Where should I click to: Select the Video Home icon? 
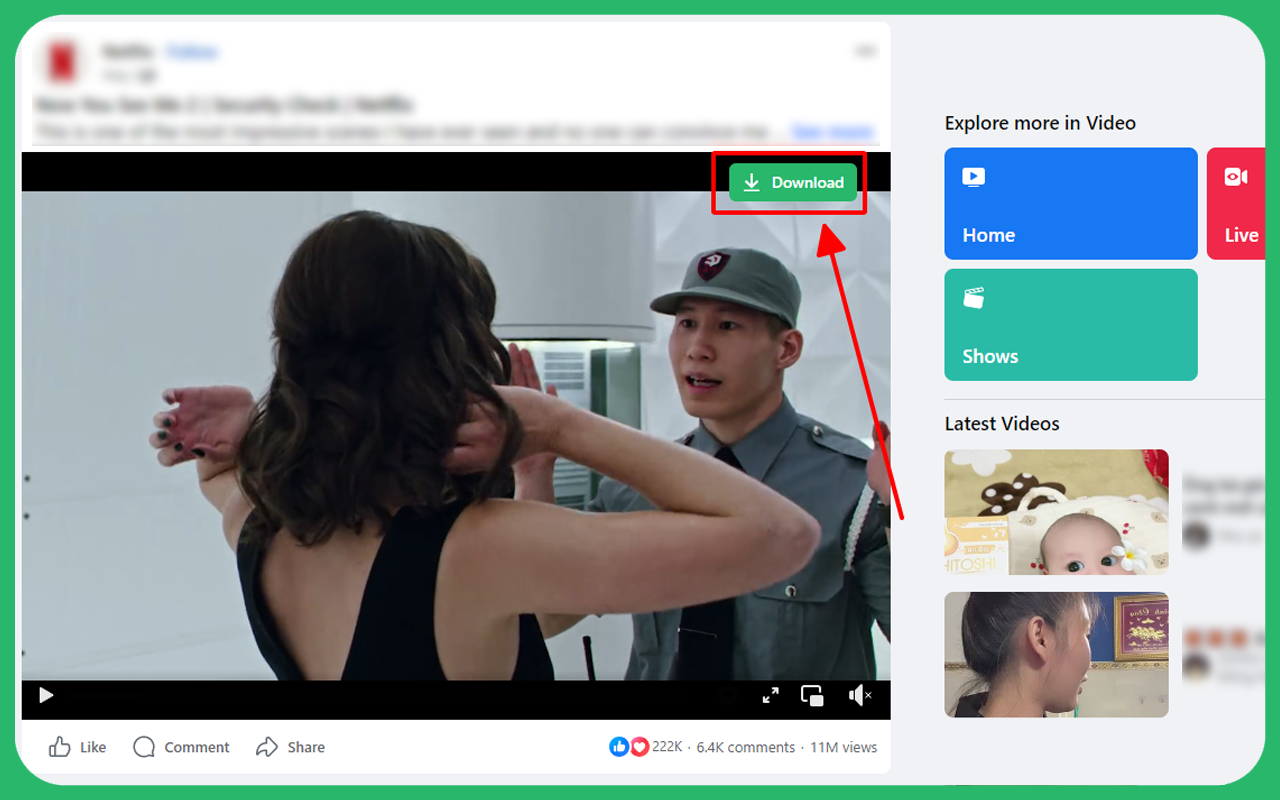click(973, 176)
